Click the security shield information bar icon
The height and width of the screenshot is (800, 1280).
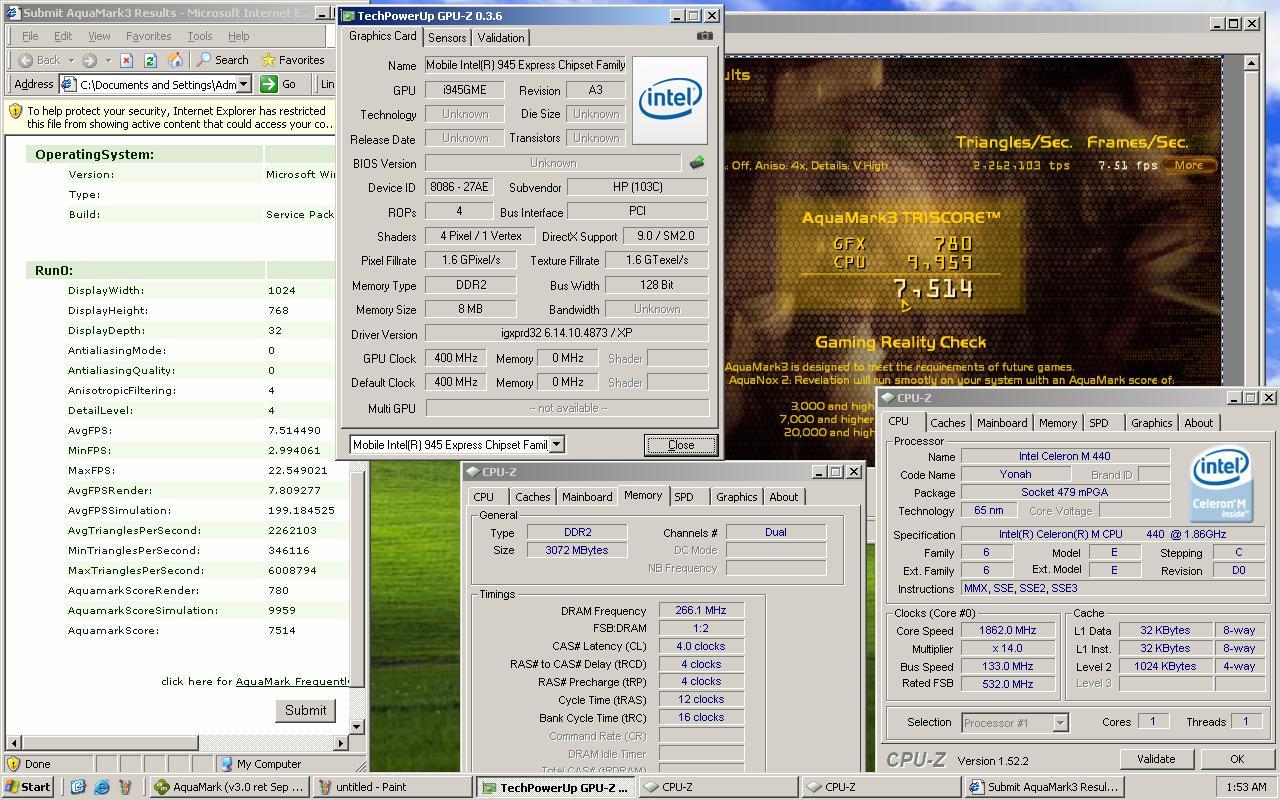click(15, 112)
